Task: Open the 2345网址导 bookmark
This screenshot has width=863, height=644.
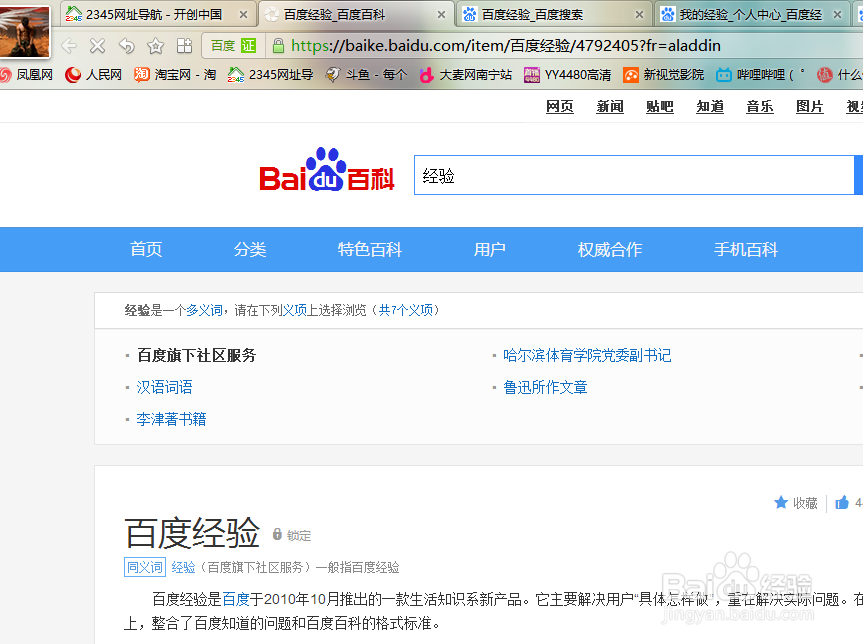Action: pyautogui.click(x=270, y=74)
